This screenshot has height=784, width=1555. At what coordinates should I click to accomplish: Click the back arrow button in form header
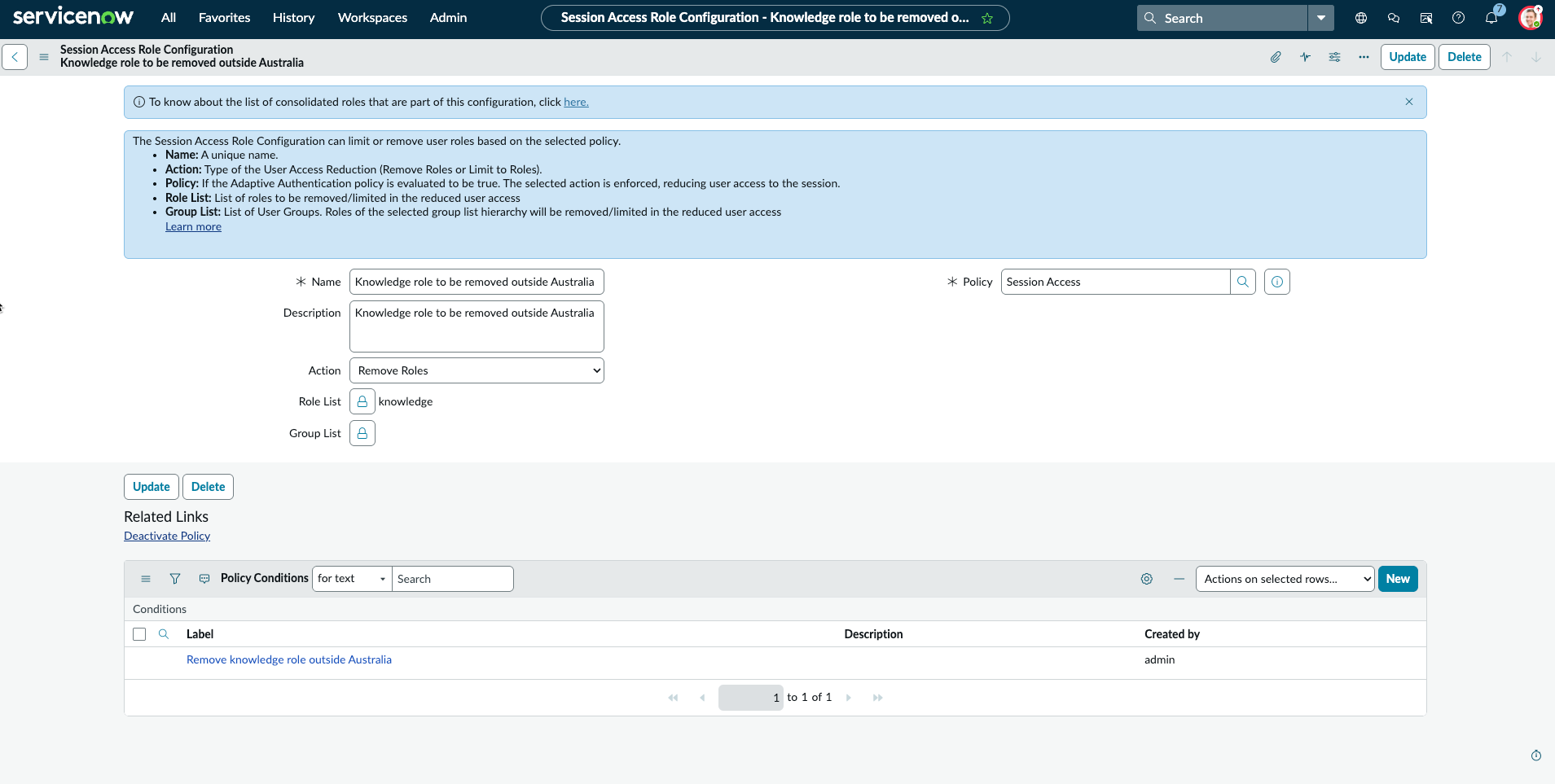(15, 57)
